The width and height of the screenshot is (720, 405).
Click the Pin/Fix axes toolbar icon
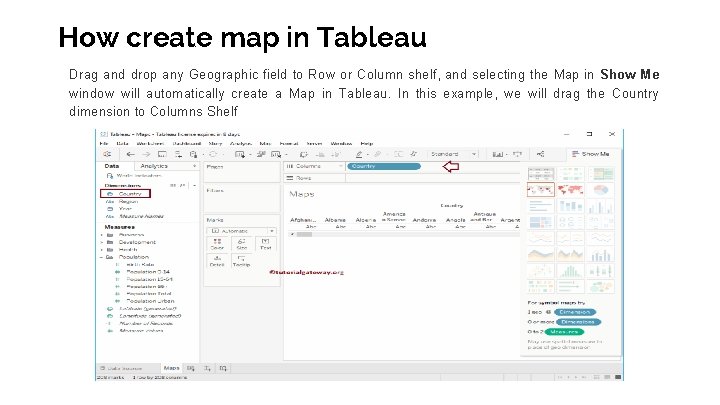click(413, 154)
